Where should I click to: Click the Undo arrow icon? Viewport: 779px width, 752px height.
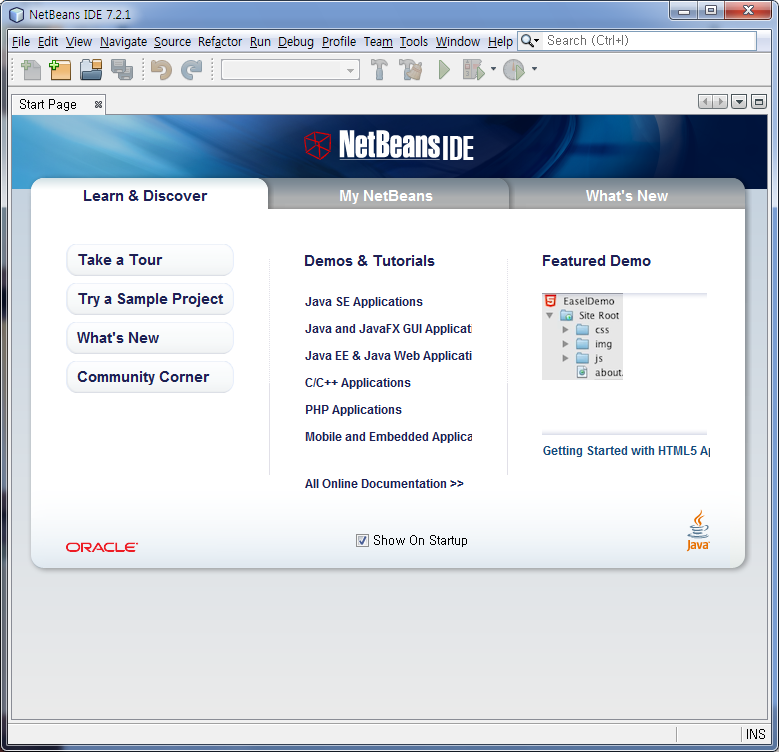[161, 70]
